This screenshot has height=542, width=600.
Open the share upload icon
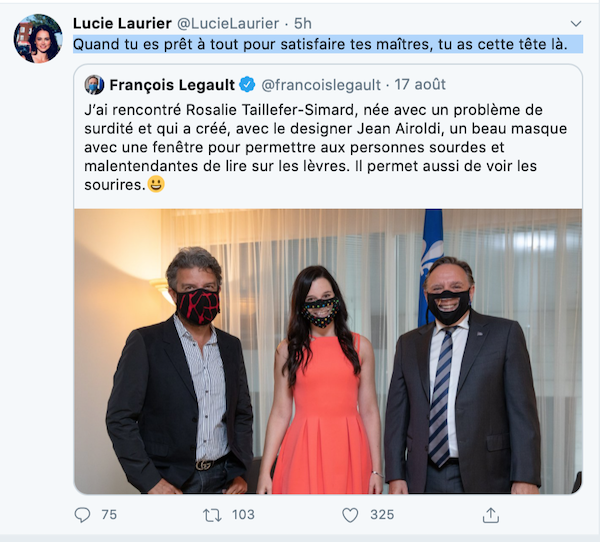[491, 515]
